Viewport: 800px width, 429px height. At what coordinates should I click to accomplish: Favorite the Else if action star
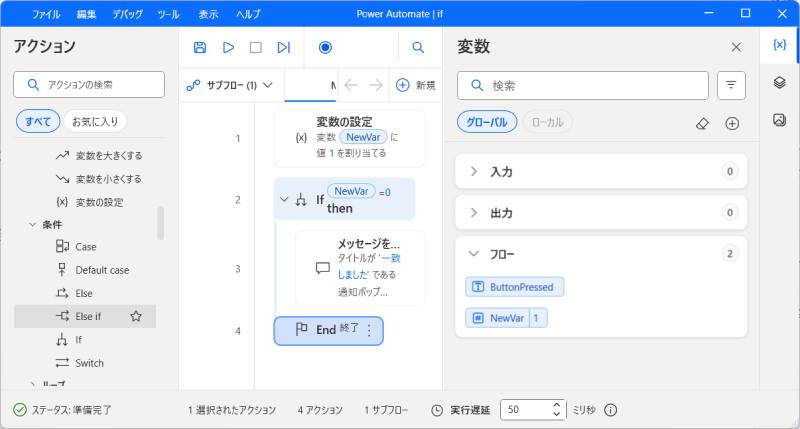(136, 316)
